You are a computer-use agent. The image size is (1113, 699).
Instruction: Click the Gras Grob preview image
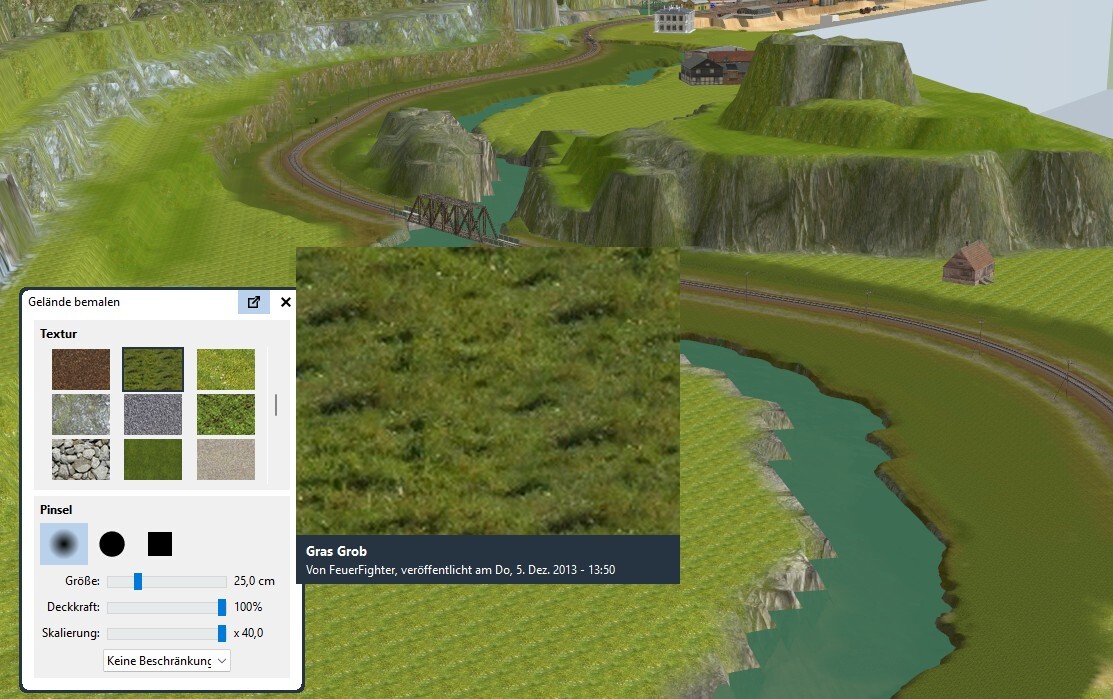pyautogui.click(x=488, y=391)
